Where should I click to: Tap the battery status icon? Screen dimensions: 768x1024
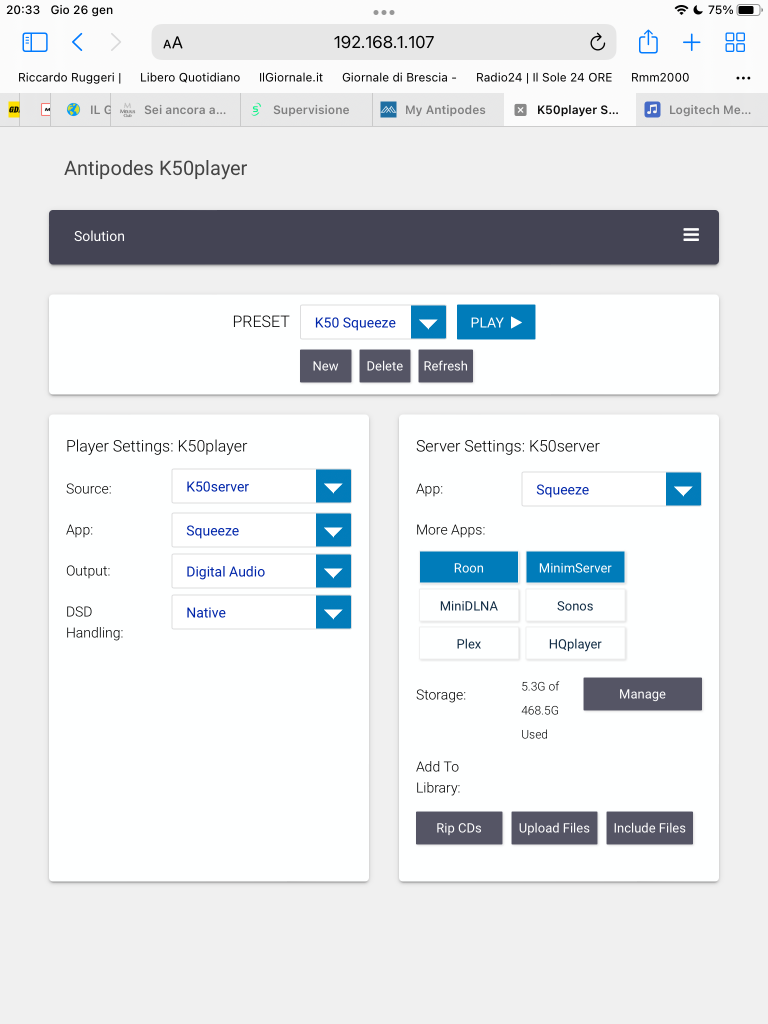coord(749,10)
